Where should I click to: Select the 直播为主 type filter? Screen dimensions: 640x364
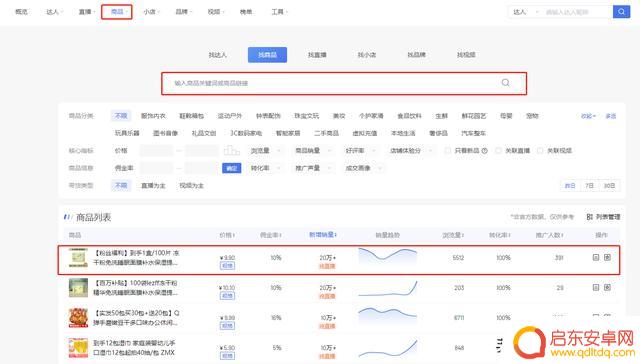153,185
